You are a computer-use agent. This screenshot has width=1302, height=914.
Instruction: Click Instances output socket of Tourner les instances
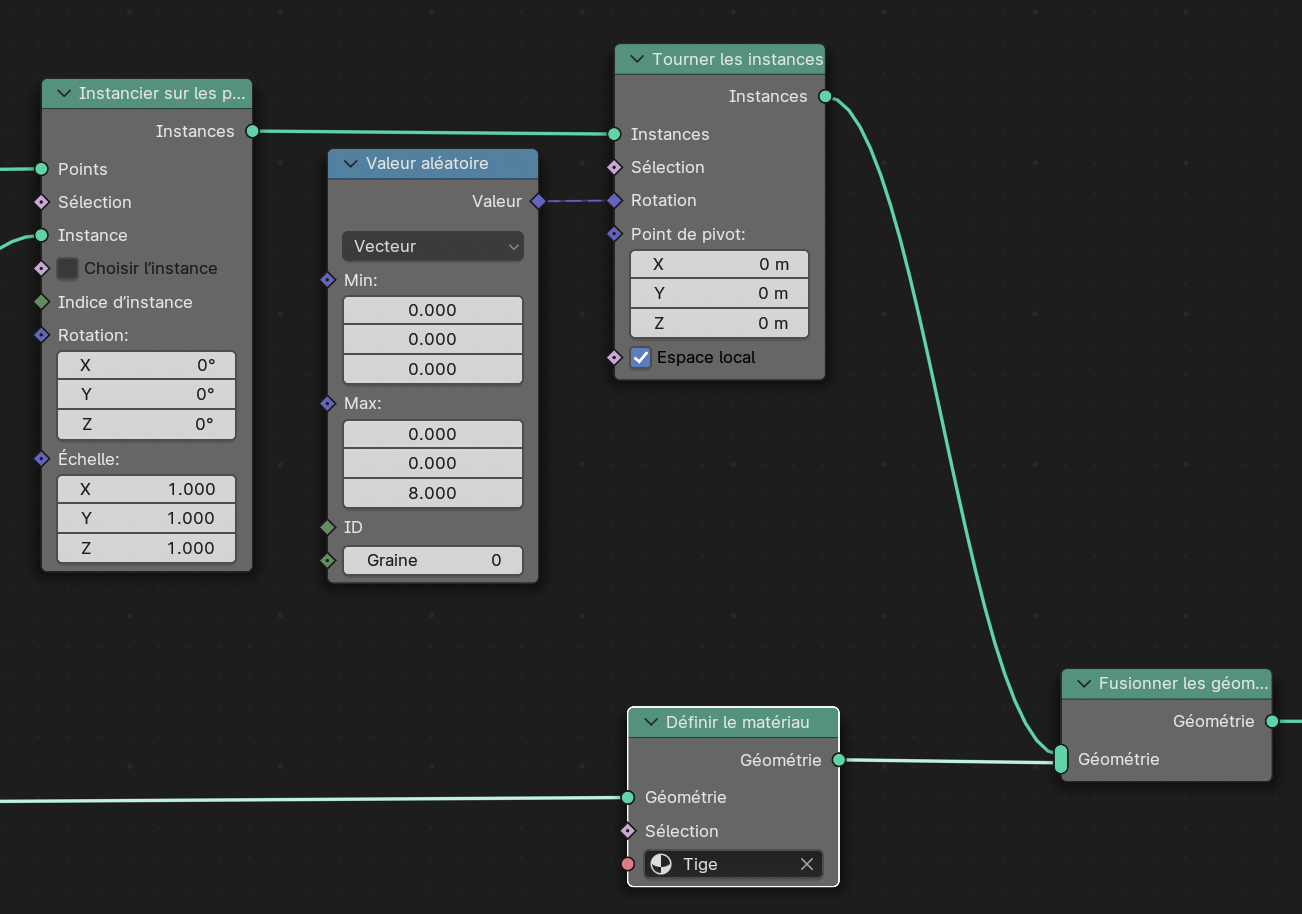click(825, 96)
